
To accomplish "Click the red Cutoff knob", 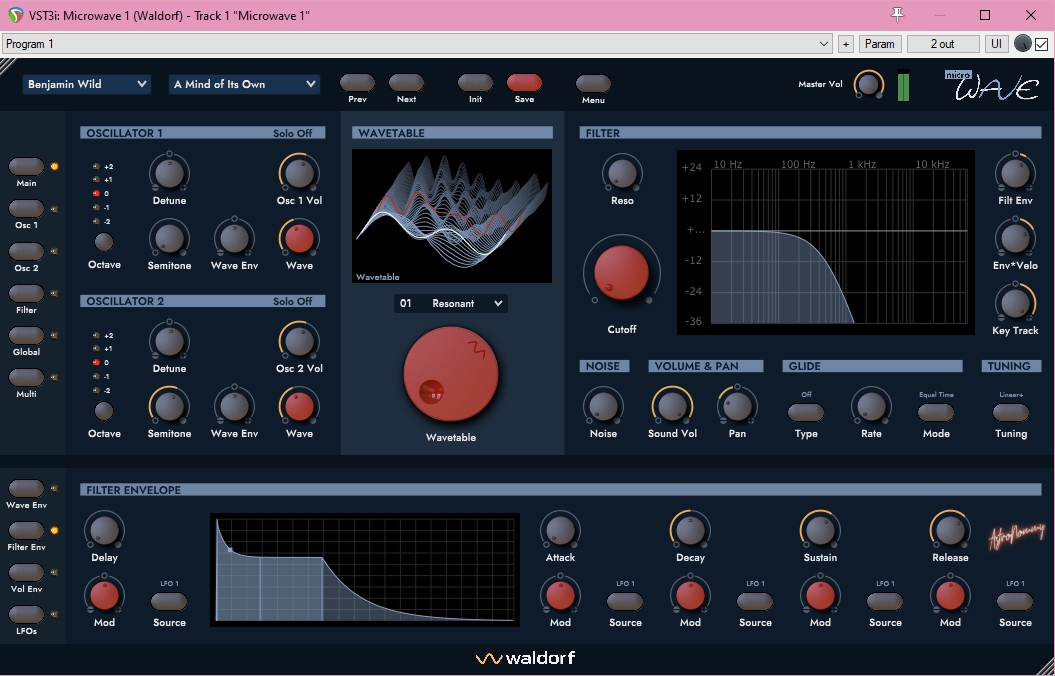I will (x=622, y=272).
